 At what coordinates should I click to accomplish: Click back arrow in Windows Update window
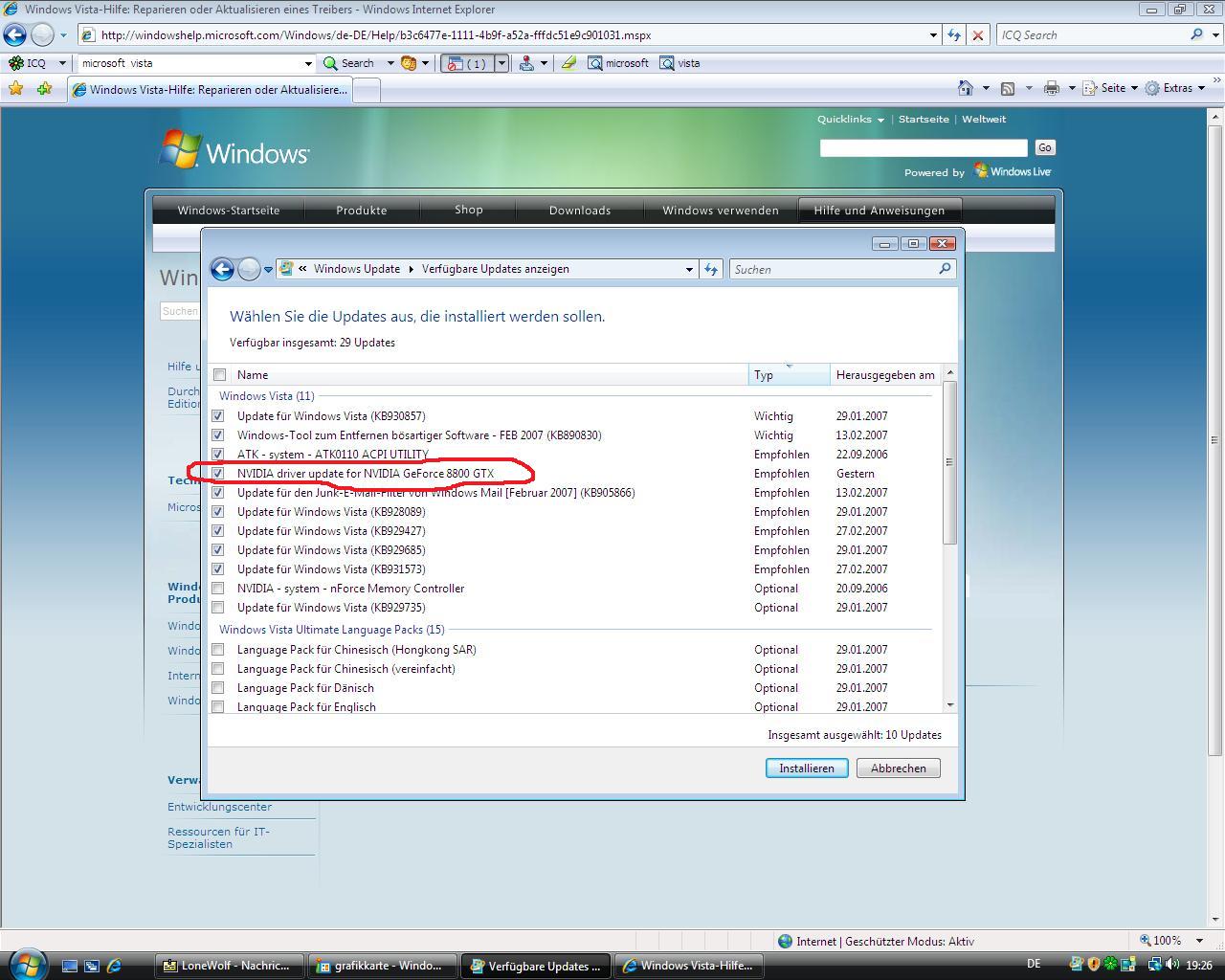coord(222,269)
